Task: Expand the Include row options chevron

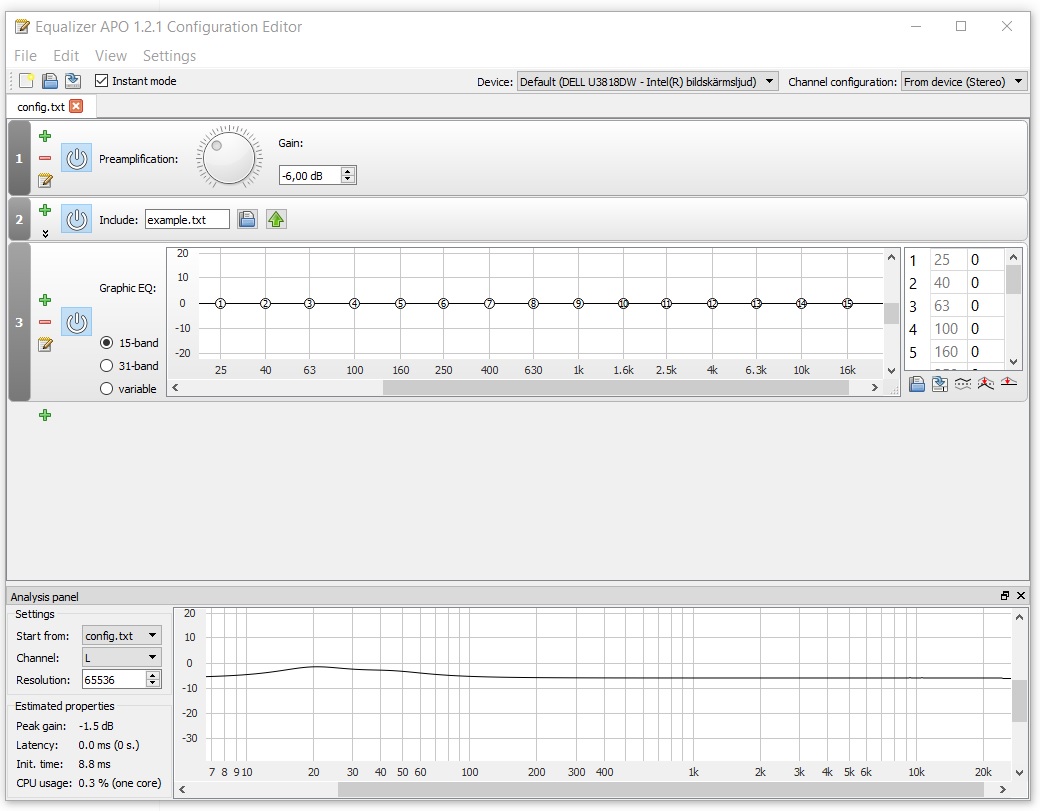Action: (x=45, y=233)
